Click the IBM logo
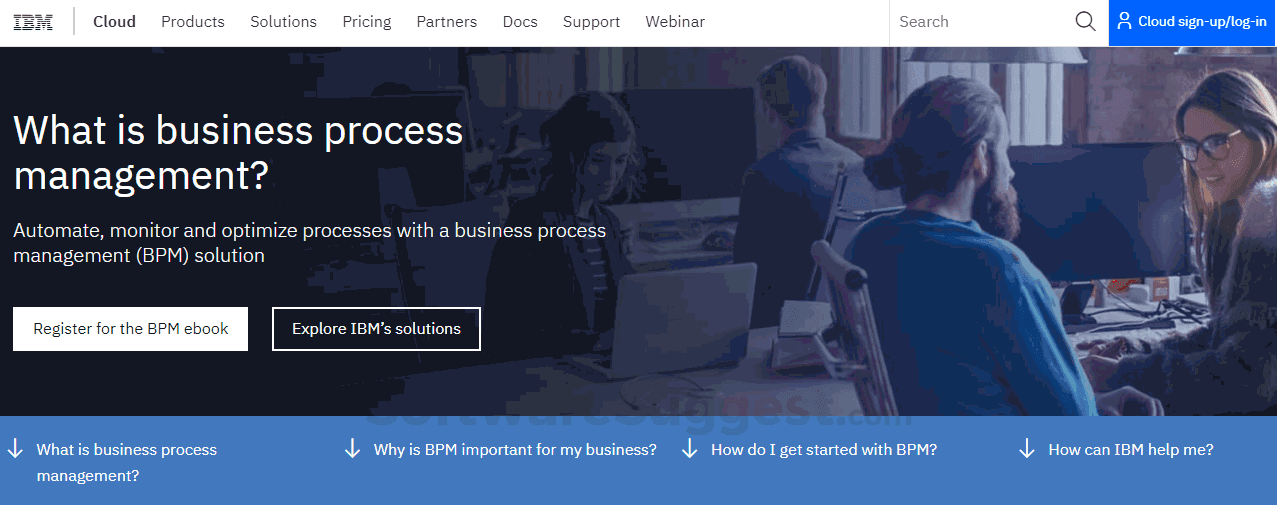The width and height of the screenshot is (1277, 505). pyautogui.click(x=33, y=22)
